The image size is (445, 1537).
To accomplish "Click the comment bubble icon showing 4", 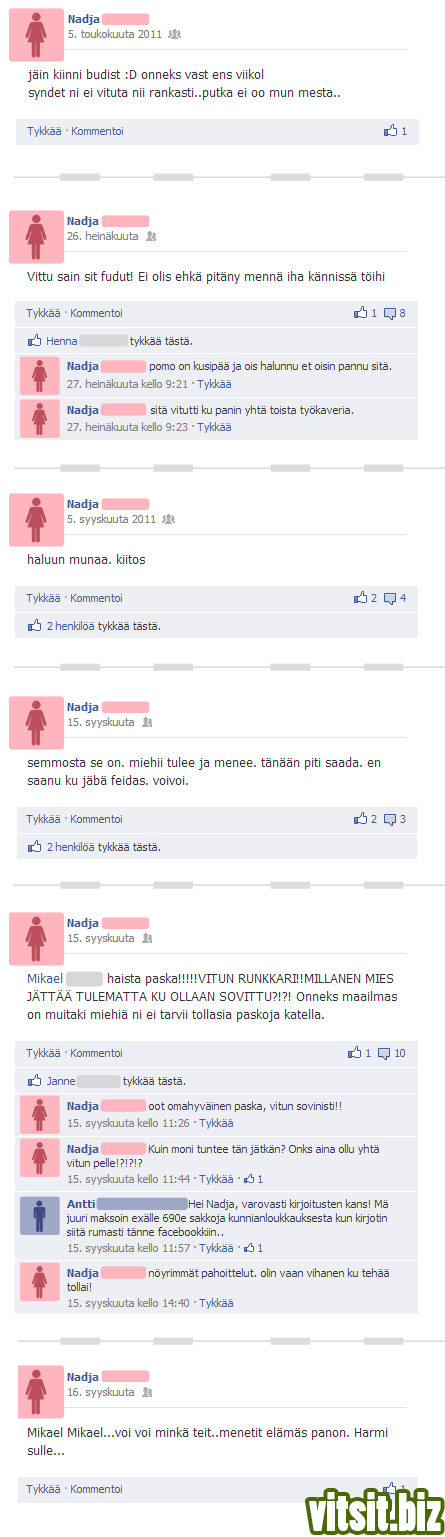I will pos(390,598).
